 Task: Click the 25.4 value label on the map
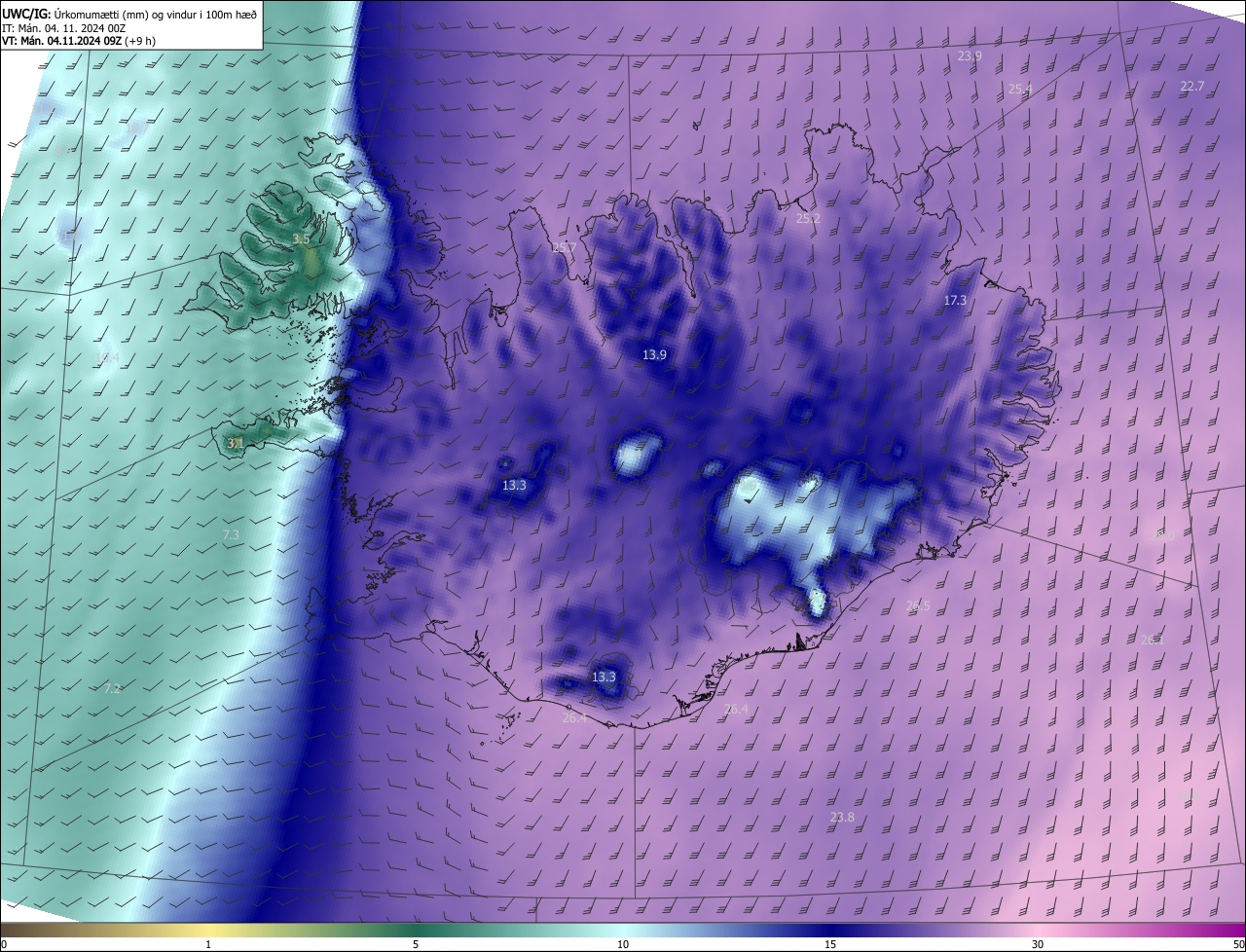point(1020,89)
